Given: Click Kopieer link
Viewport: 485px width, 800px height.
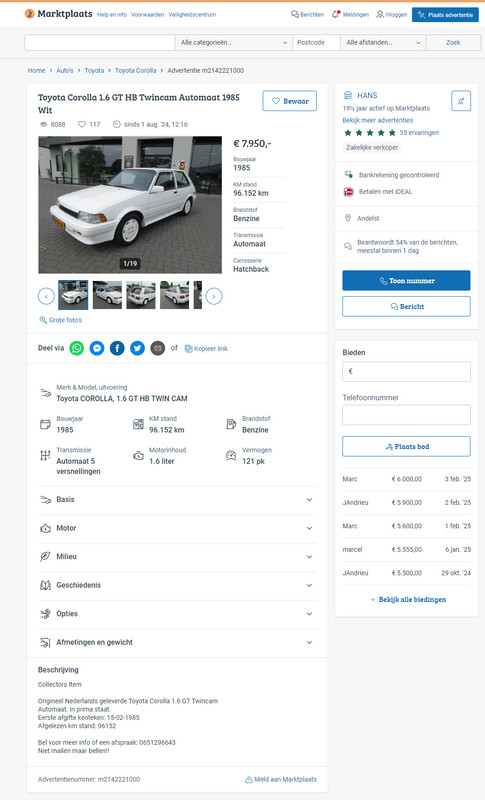Looking at the screenshot, I should point(206,348).
